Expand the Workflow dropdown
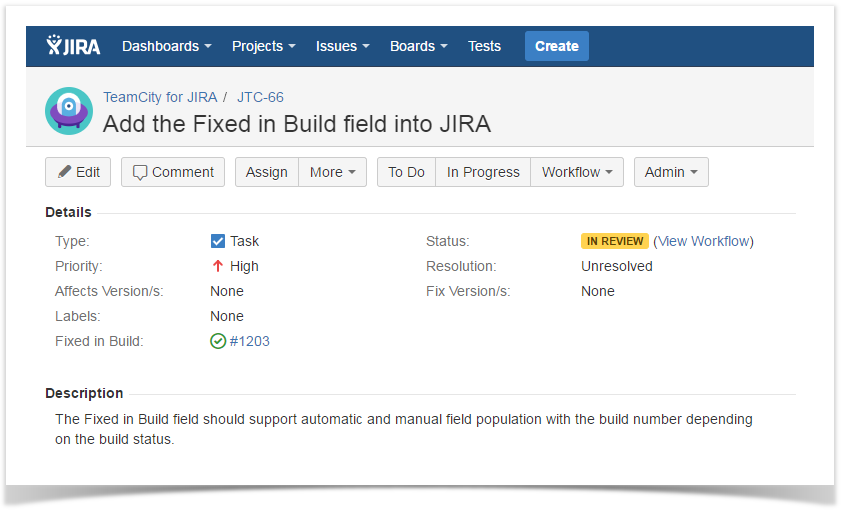Image resolution: width=848 pixels, height=514 pixels. coord(577,172)
